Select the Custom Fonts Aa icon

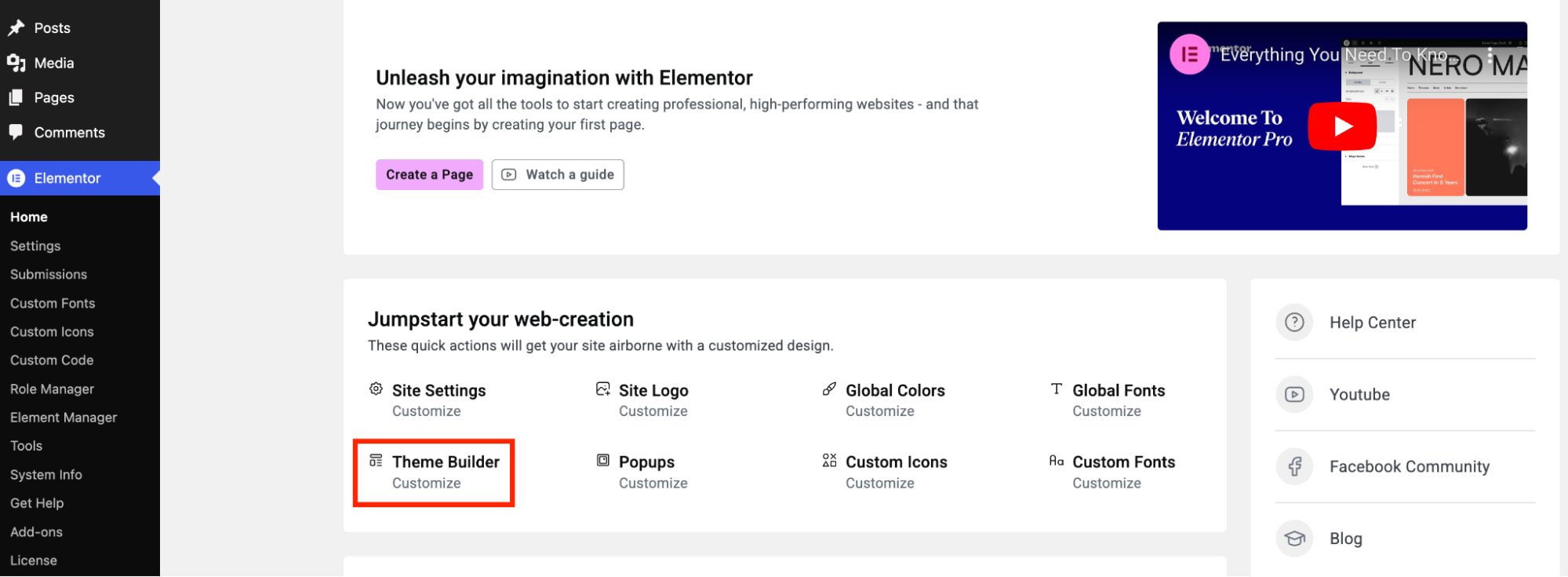pyautogui.click(x=1056, y=460)
